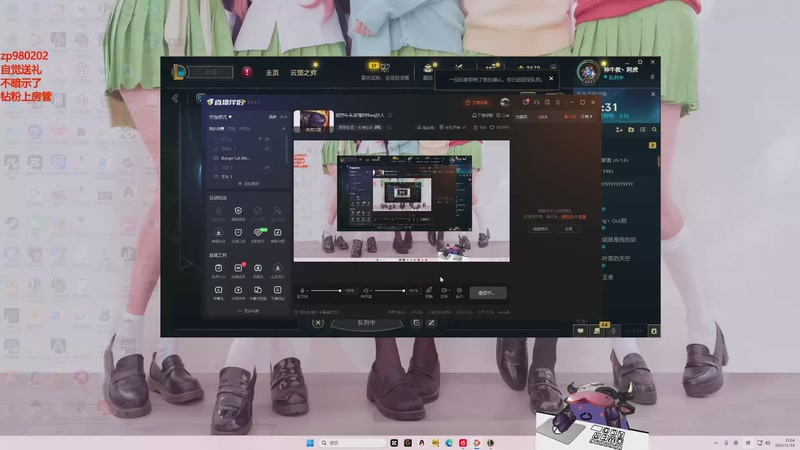The width and height of the screenshot is (800, 450).
Task: Open the Windows Start button
Action: click(x=310, y=443)
